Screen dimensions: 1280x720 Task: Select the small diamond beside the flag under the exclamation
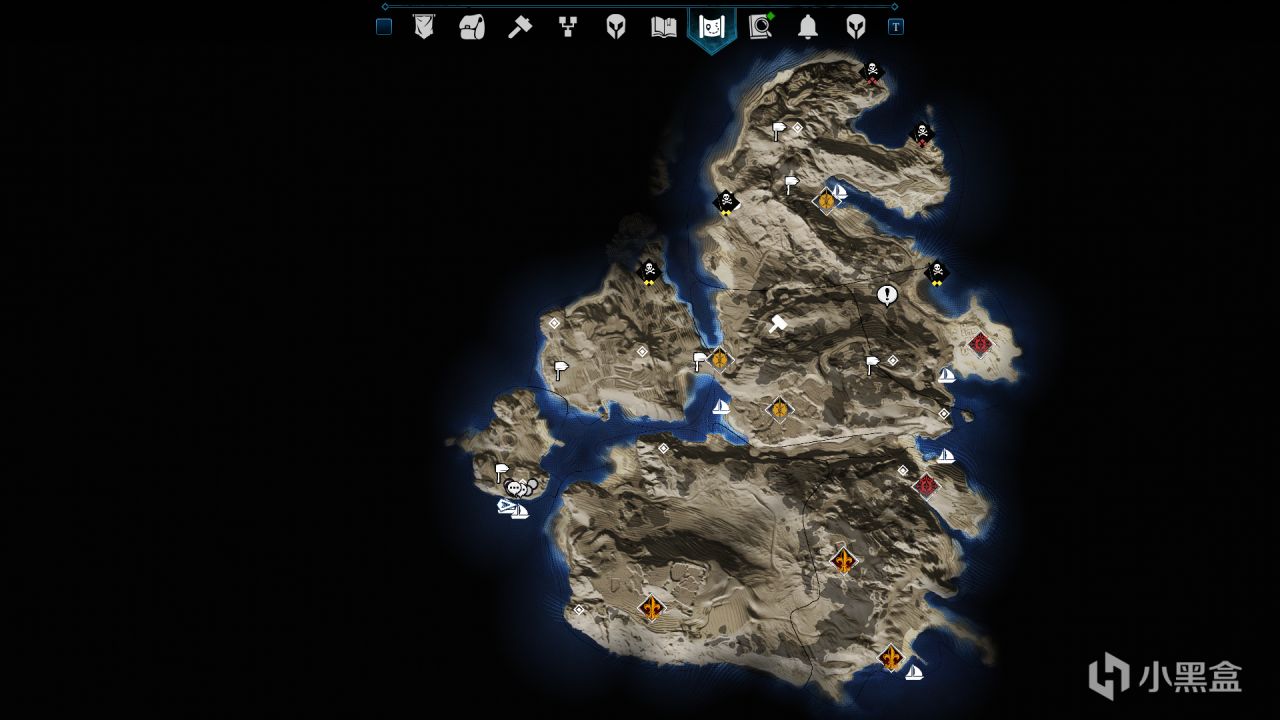pos(893,360)
